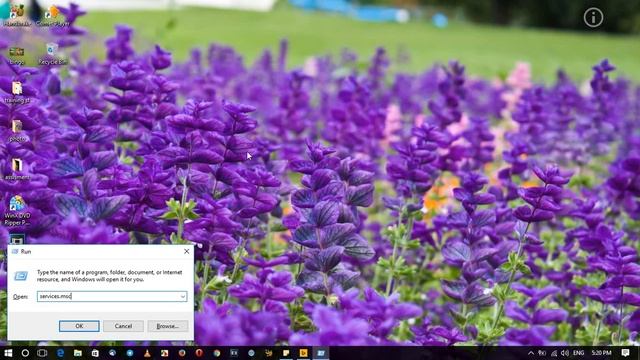Open network Wi-Fi tray icon
The height and width of the screenshot is (360, 640).
coord(554,353)
